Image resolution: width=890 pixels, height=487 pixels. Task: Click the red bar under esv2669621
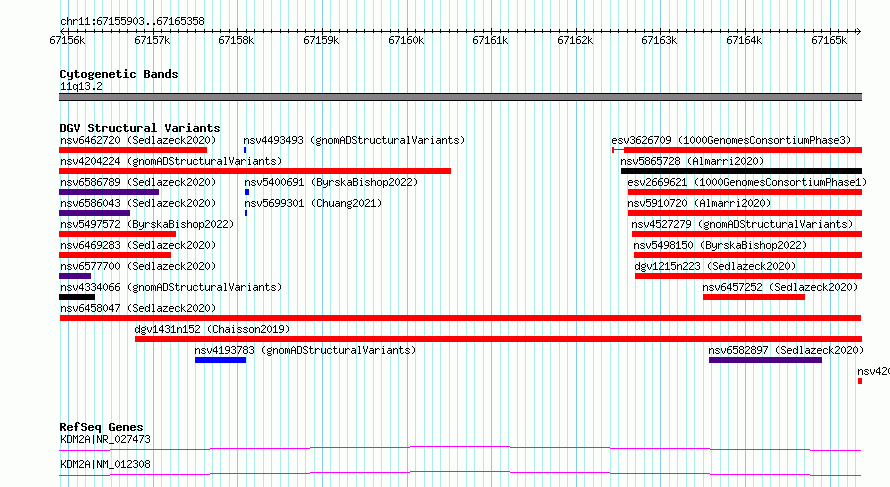point(745,192)
